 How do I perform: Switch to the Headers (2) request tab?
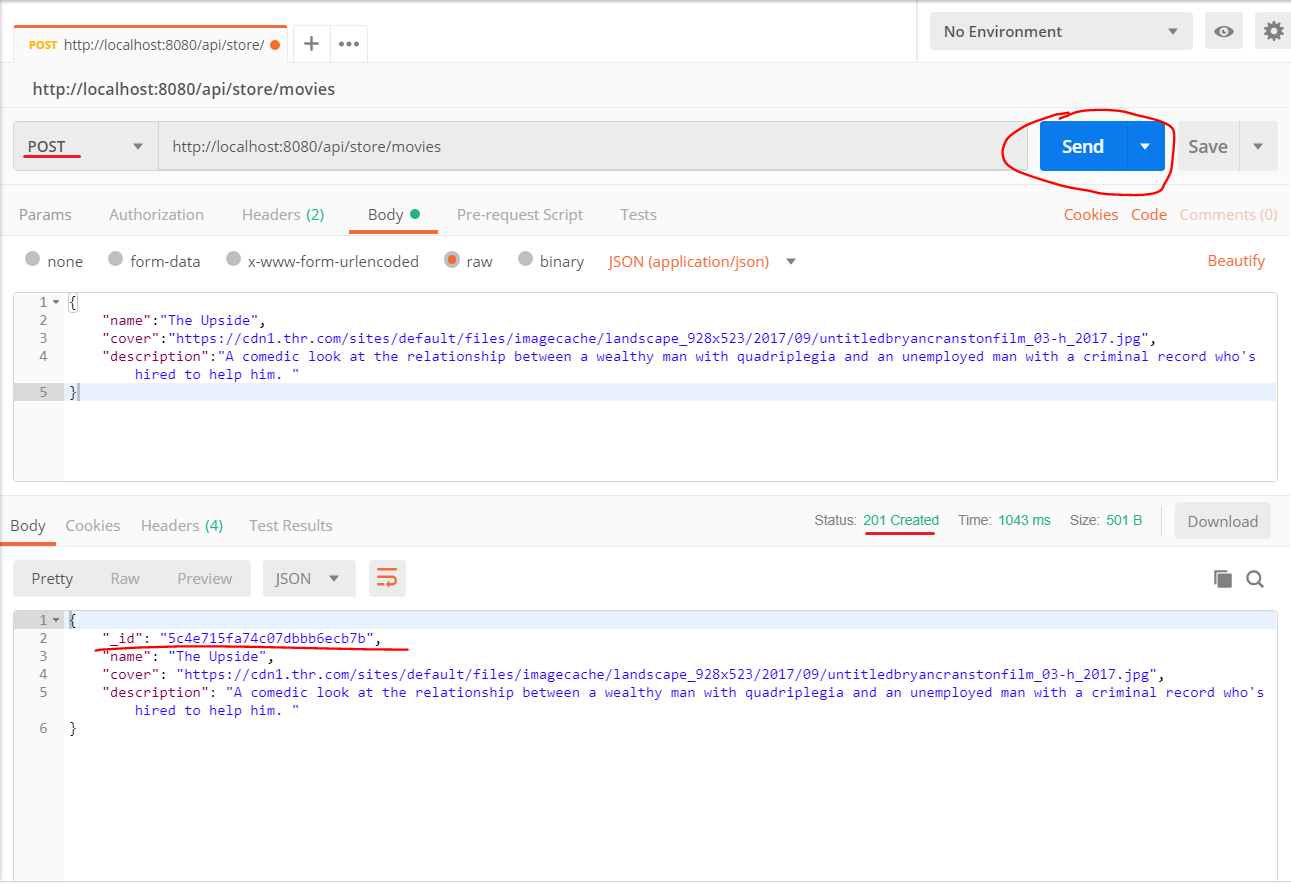(x=282, y=214)
